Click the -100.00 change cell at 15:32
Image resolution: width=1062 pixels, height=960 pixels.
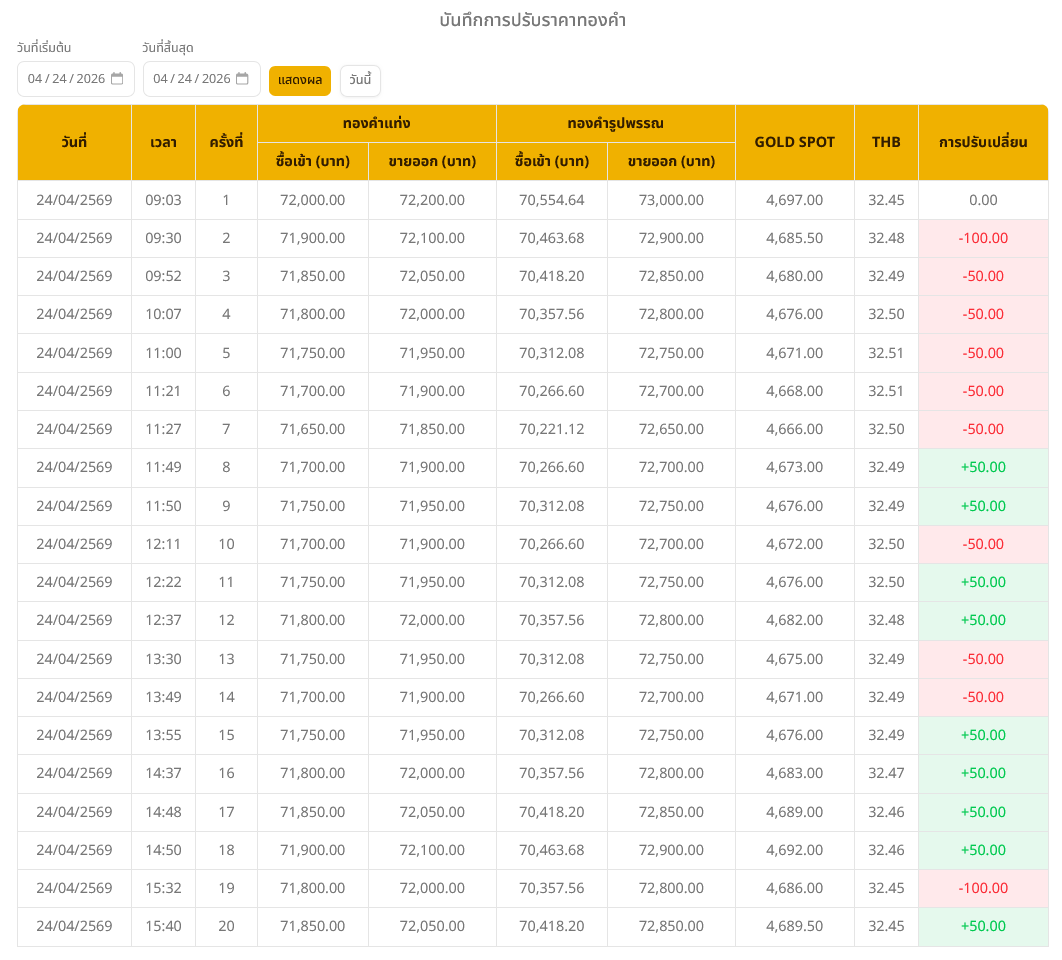click(x=982, y=888)
